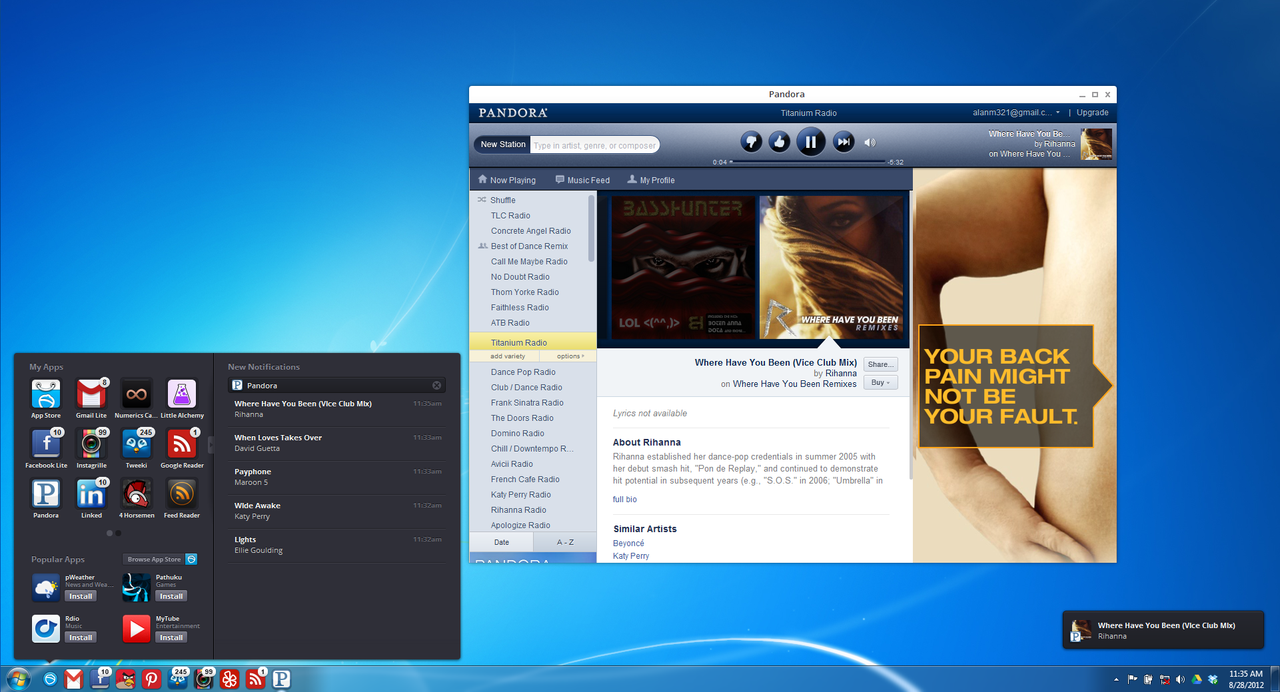This screenshot has width=1280, height=692.
Task: Expand the Buy dropdown button
Action: point(880,383)
